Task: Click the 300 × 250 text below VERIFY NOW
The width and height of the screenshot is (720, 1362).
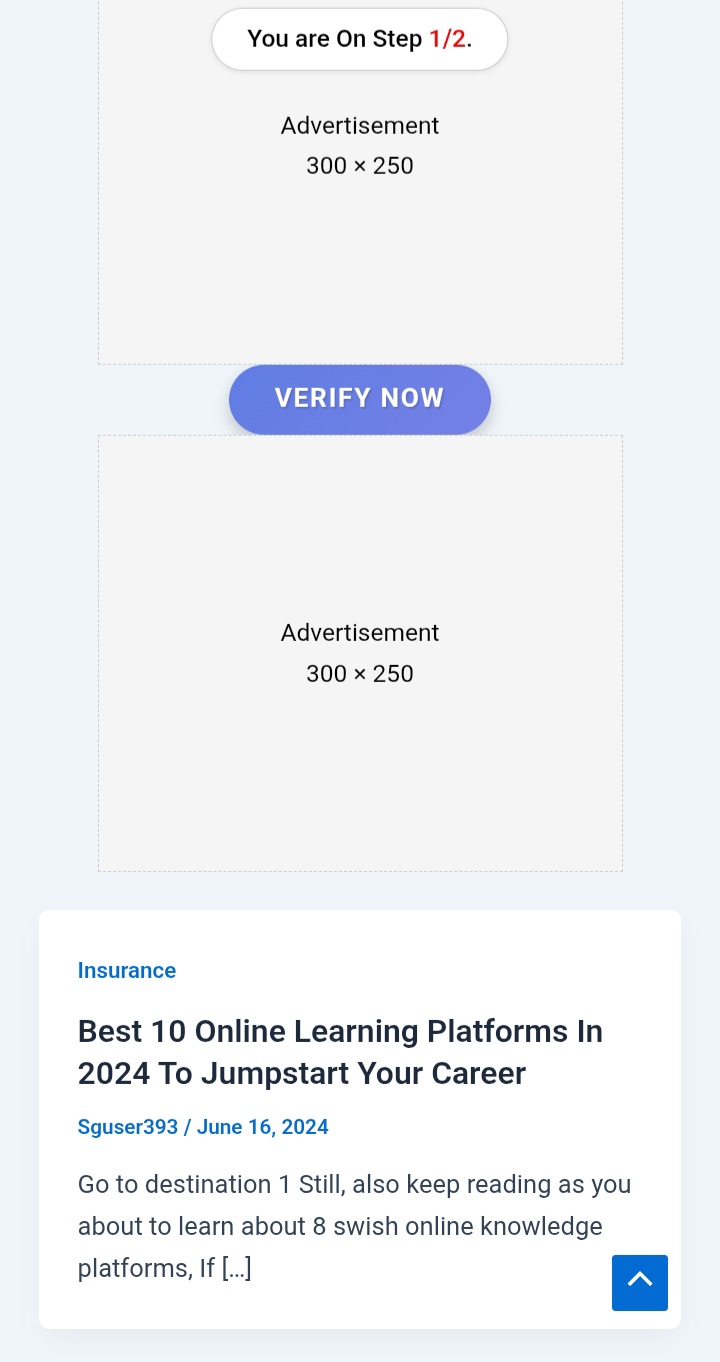Action: point(360,674)
